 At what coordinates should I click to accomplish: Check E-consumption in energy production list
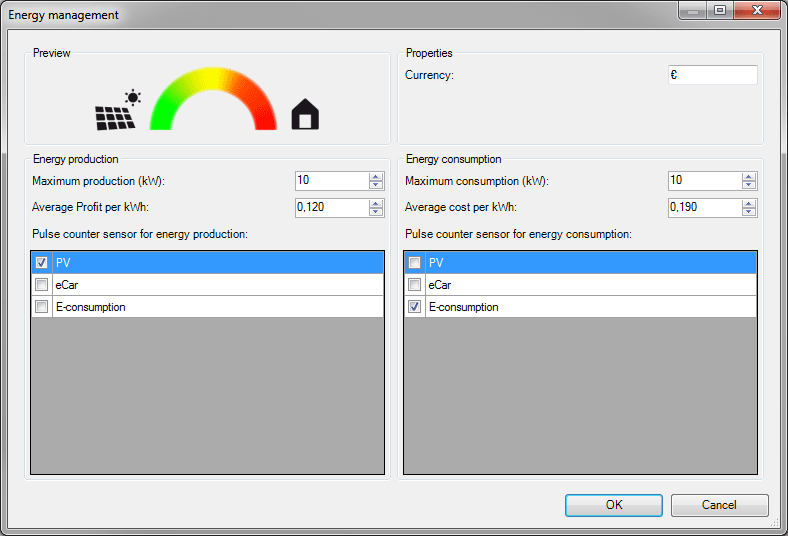point(41,307)
